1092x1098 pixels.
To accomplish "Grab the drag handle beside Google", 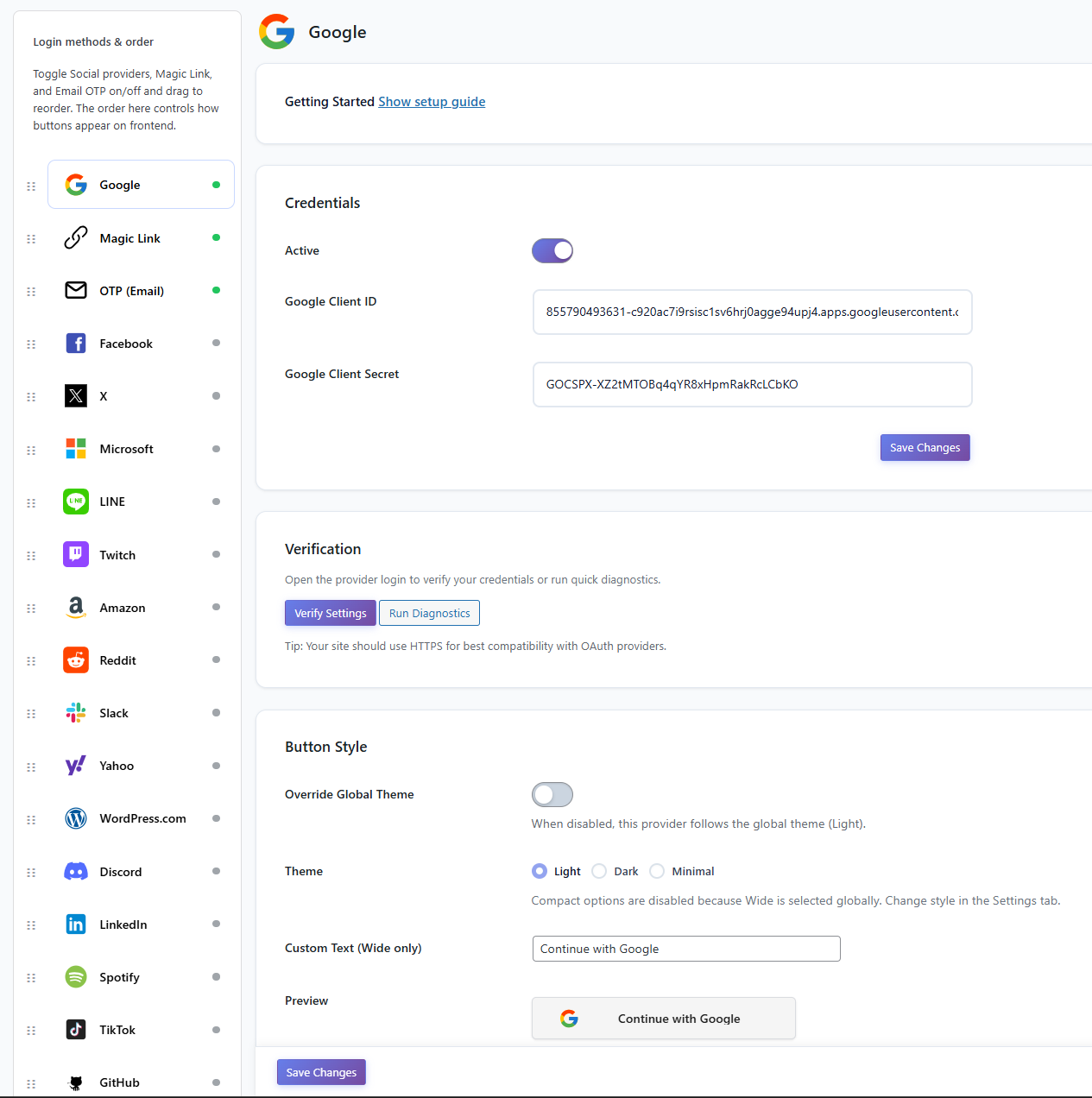I will 31,186.
